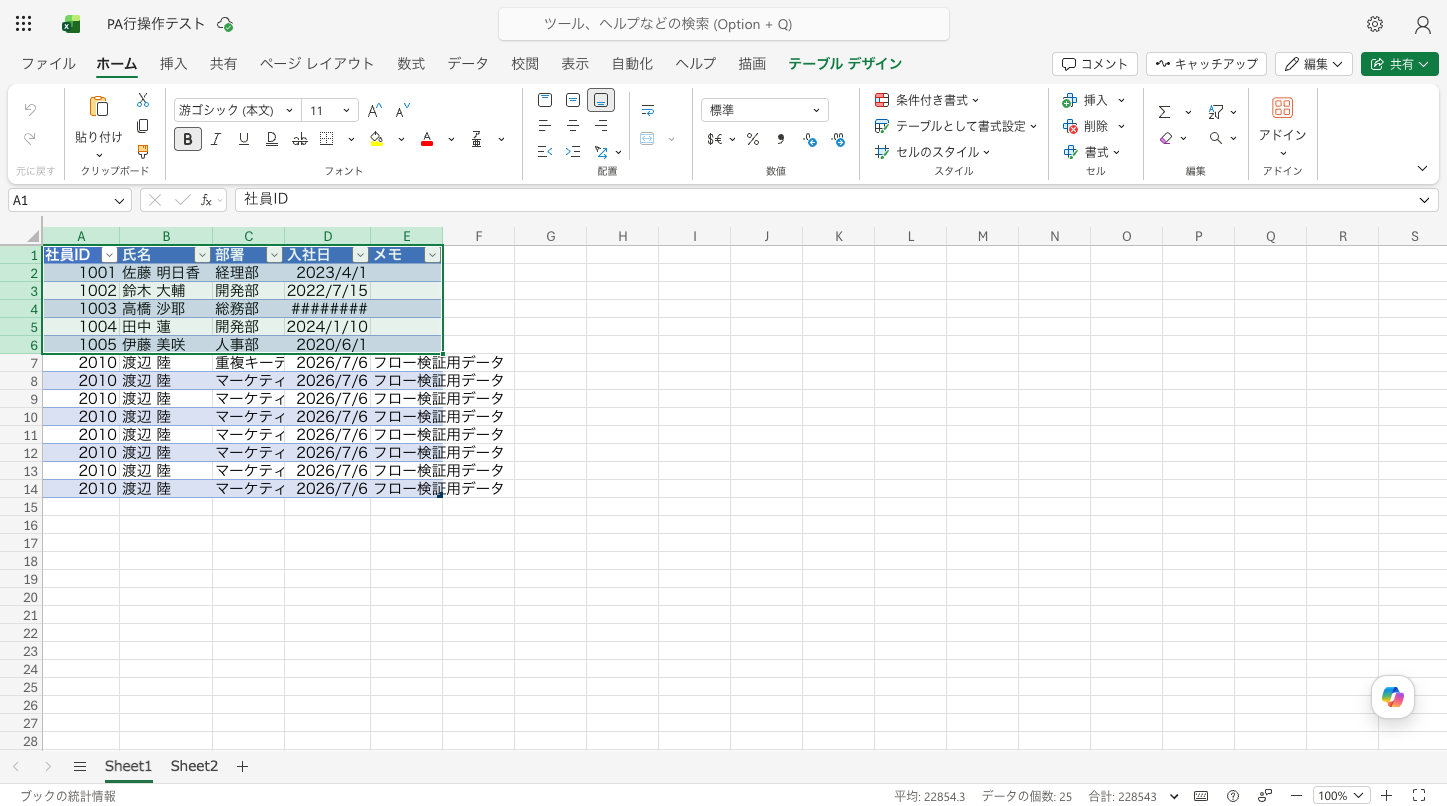The height and width of the screenshot is (806, 1447).
Task: Click increase decimal icon
Action: tap(810, 139)
